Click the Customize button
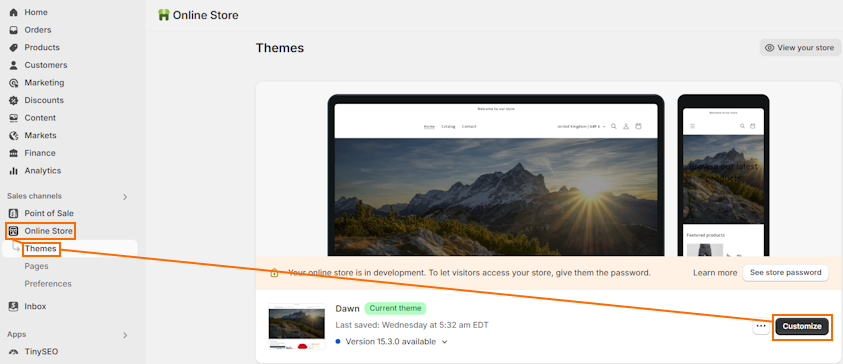This screenshot has height=364, width=843. pos(802,326)
